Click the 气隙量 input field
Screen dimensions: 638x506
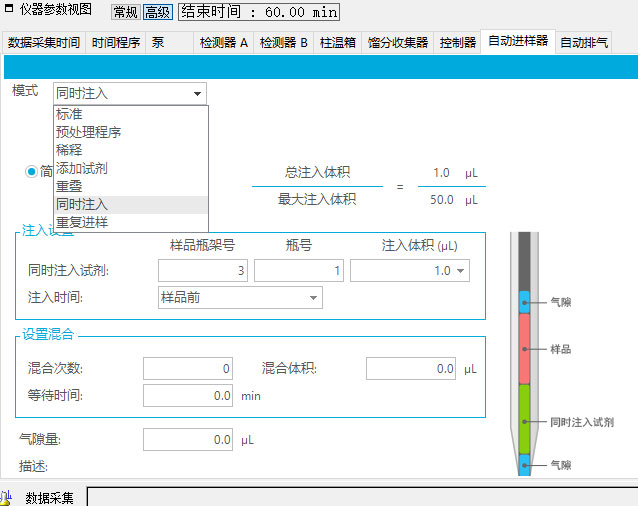(188, 439)
